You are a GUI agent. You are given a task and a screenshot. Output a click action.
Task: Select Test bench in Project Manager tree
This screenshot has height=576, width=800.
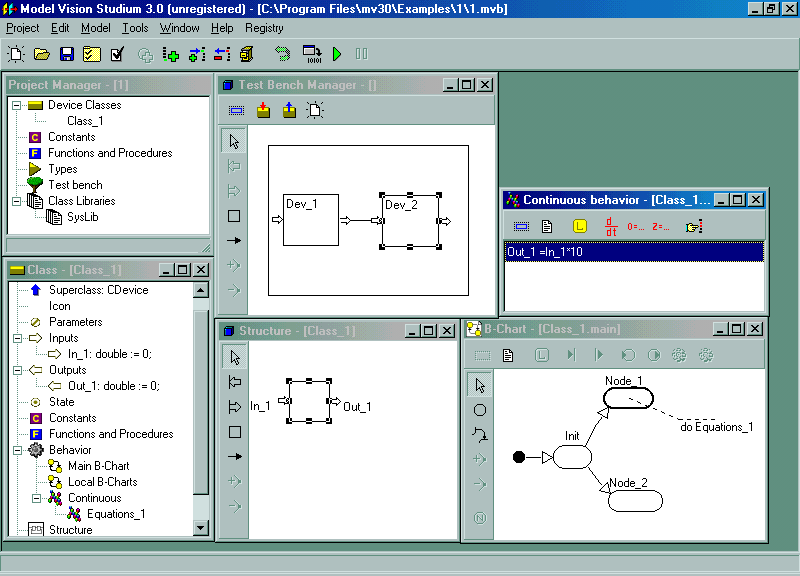pos(75,185)
